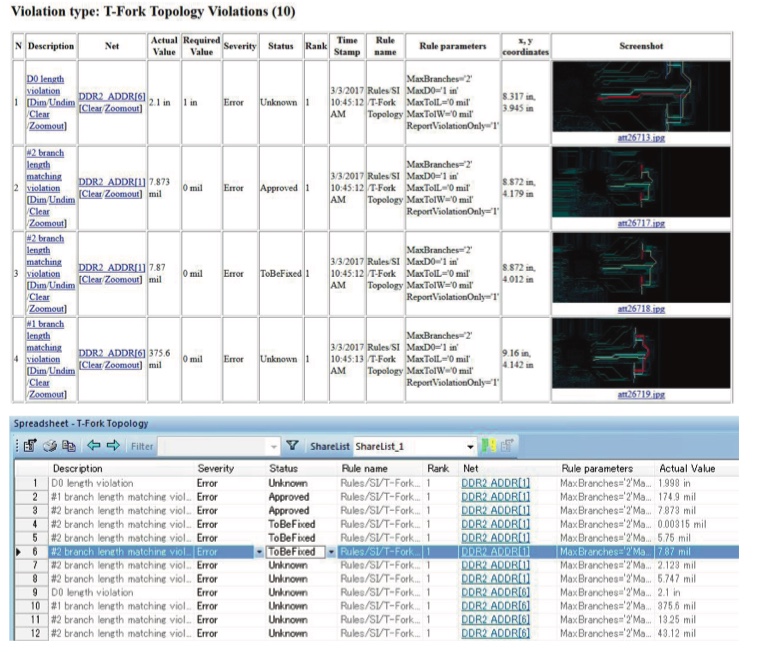The width and height of the screenshot is (761, 654).
Task: Open att26718.jpg screenshot link
Action: click(x=641, y=309)
